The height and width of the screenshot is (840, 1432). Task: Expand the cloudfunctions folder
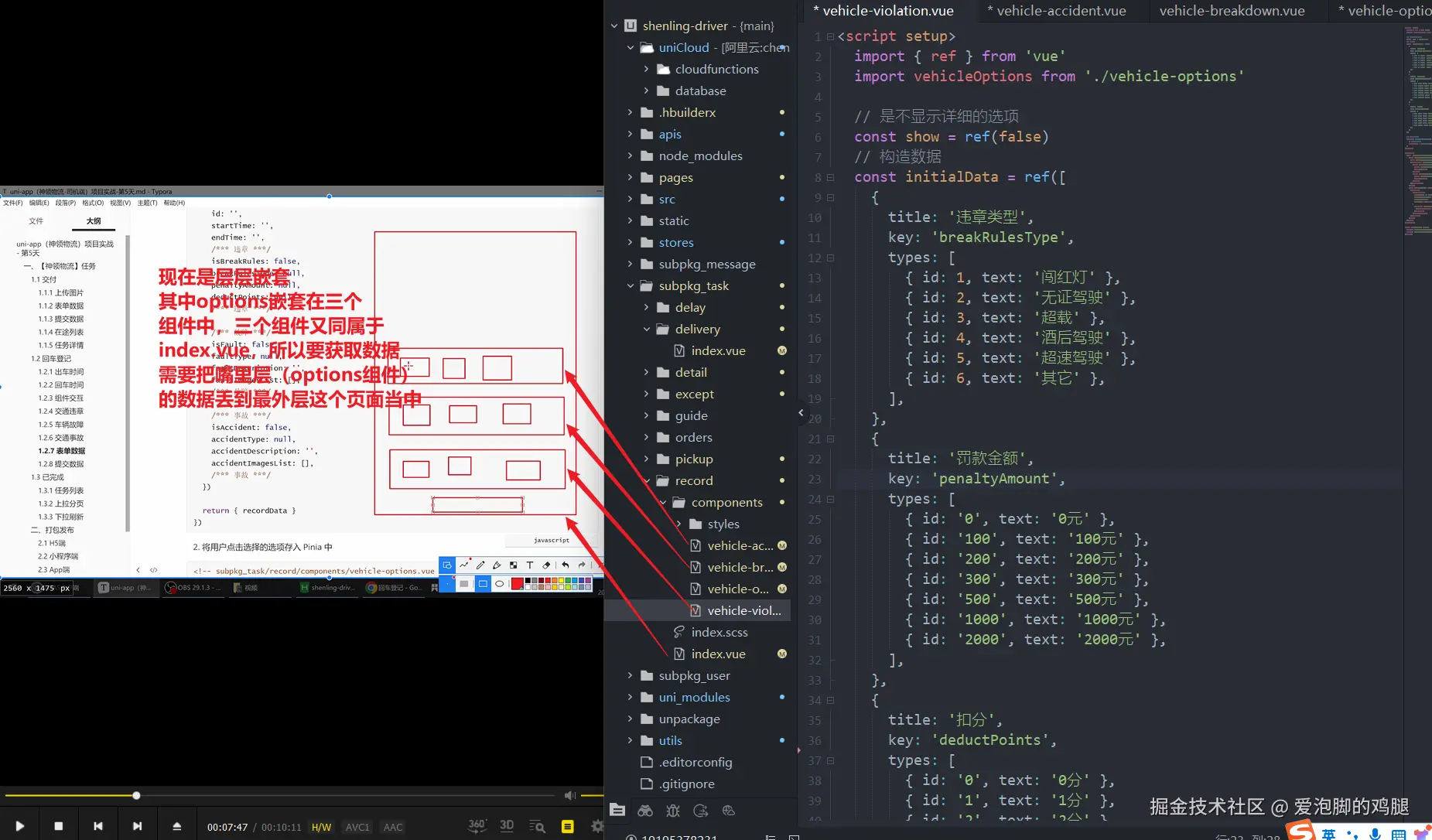[647, 69]
